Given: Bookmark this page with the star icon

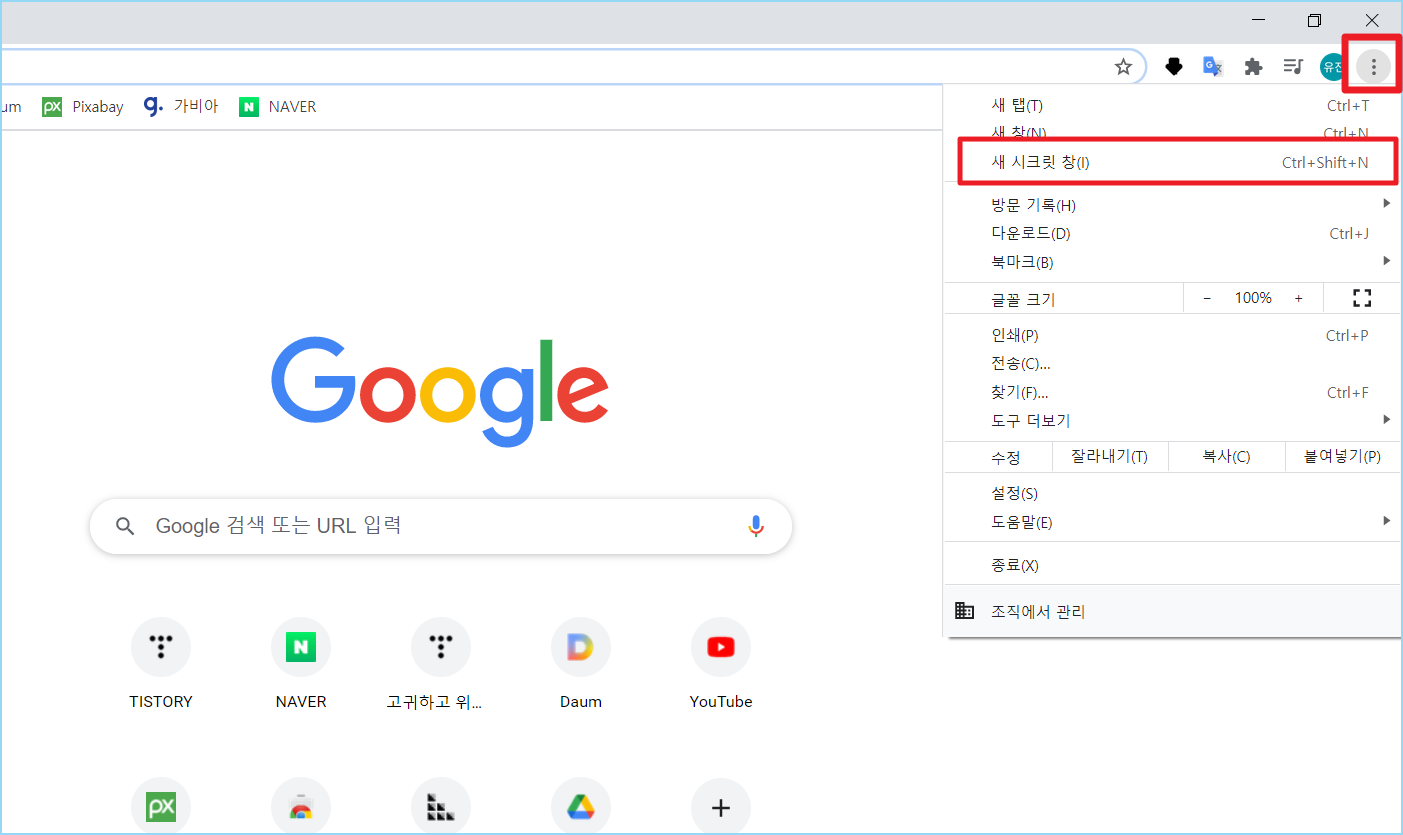Looking at the screenshot, I should point(1123,67).
